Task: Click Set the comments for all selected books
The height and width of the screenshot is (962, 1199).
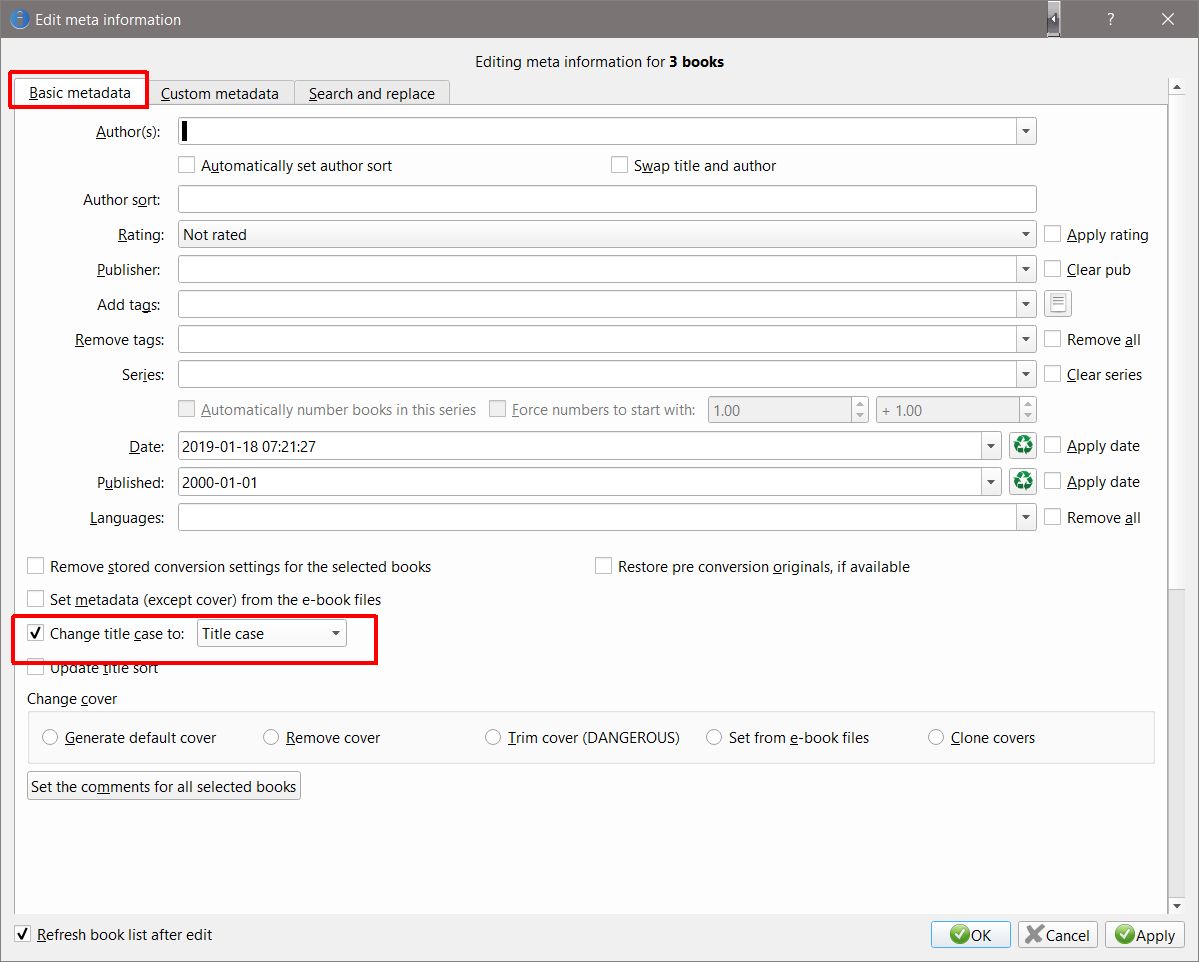Action: point(164,786)
